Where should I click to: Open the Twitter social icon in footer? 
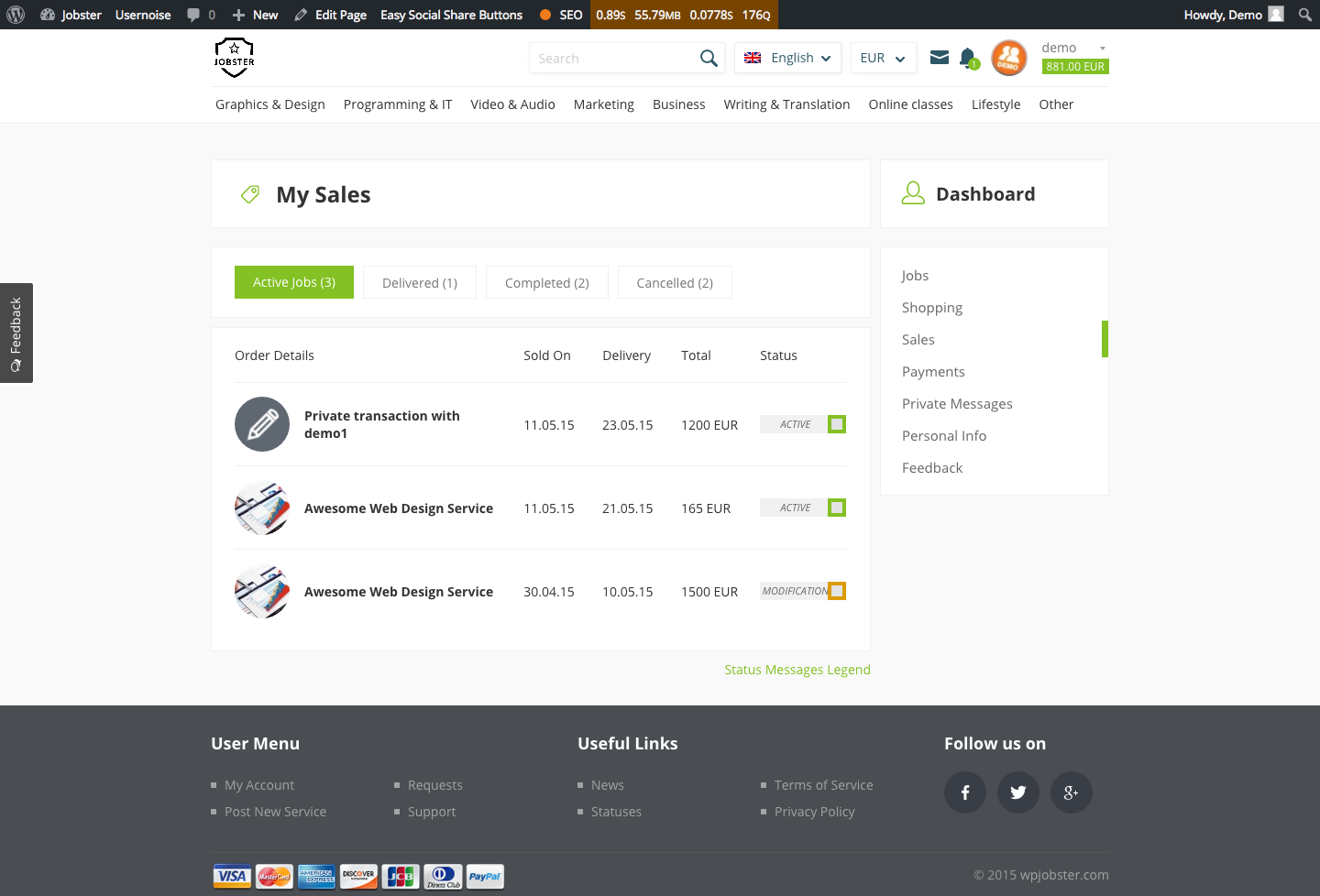pyautogui.click(x=1017, y=792)
